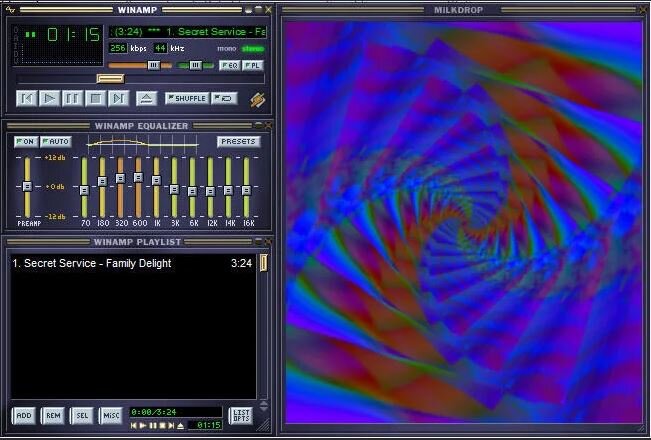Open the Winamp main menu icon in title bar
This screenshot has width=651, height=440.
pos(10,9)
